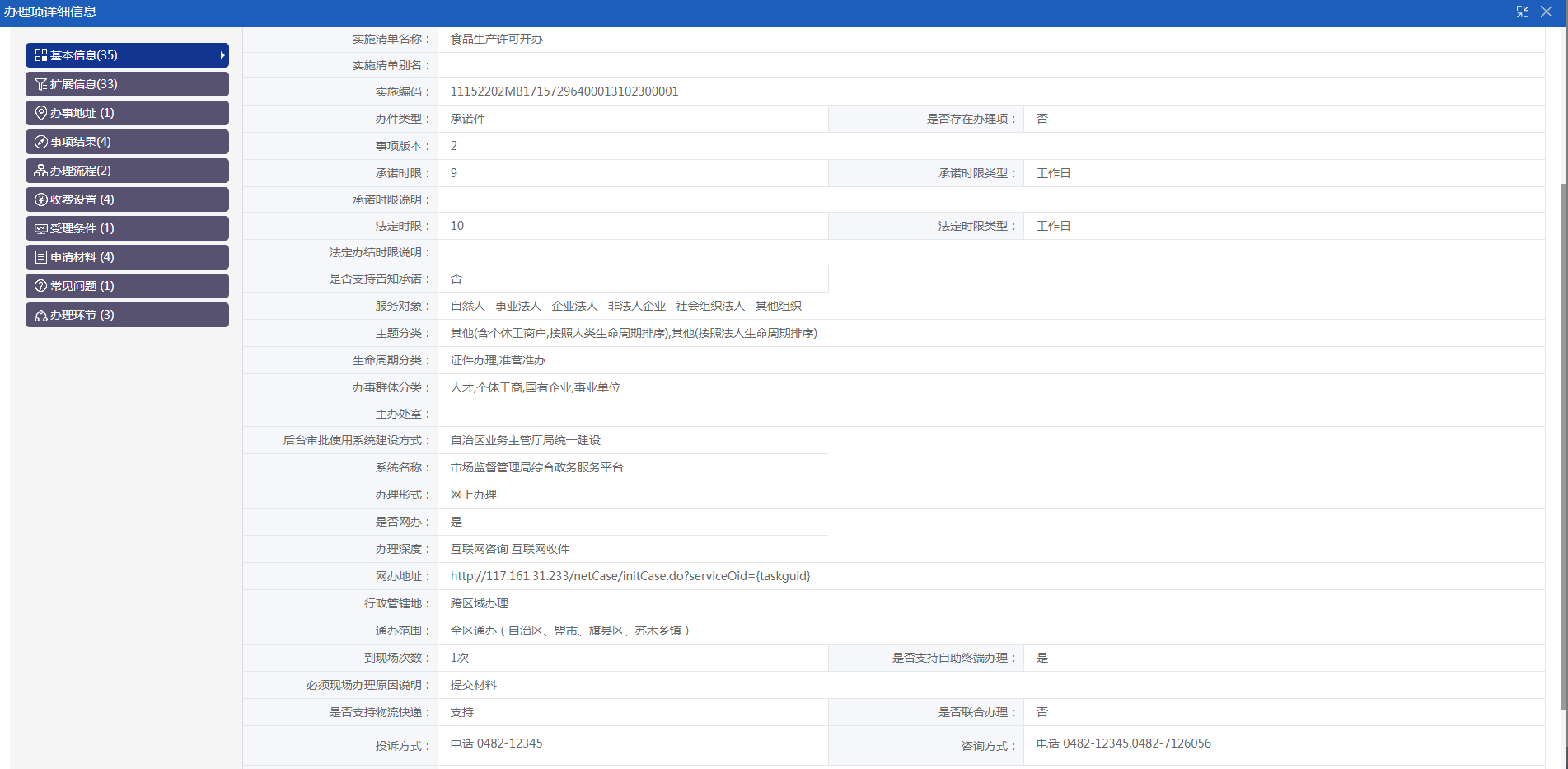The width and height of the screenshot is (1568, 769).
Task: Click the compass icon beside 事项结果
Action: point(40,142)
